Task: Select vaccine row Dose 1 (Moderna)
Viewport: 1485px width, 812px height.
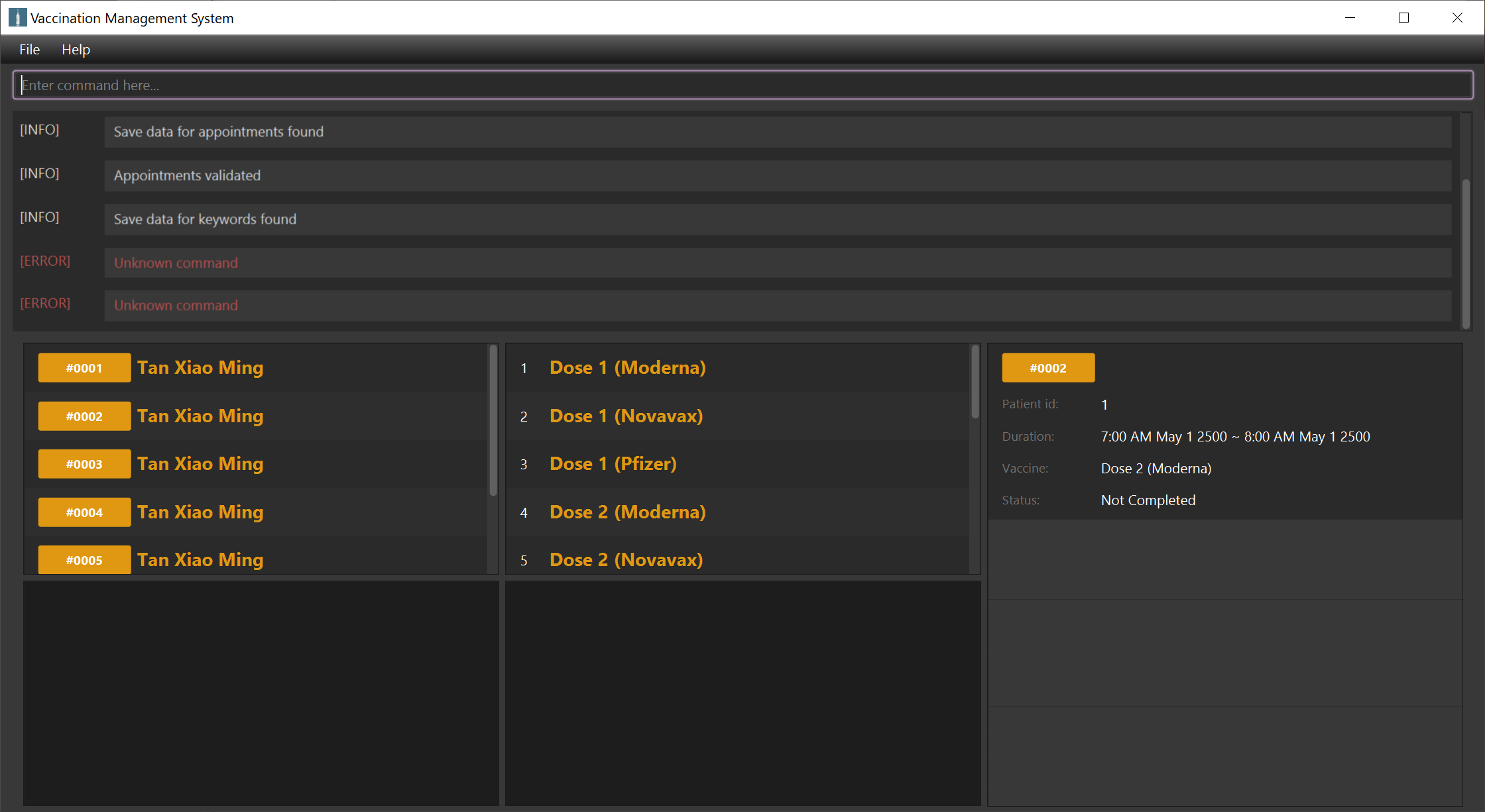Action: click(627, 368)
